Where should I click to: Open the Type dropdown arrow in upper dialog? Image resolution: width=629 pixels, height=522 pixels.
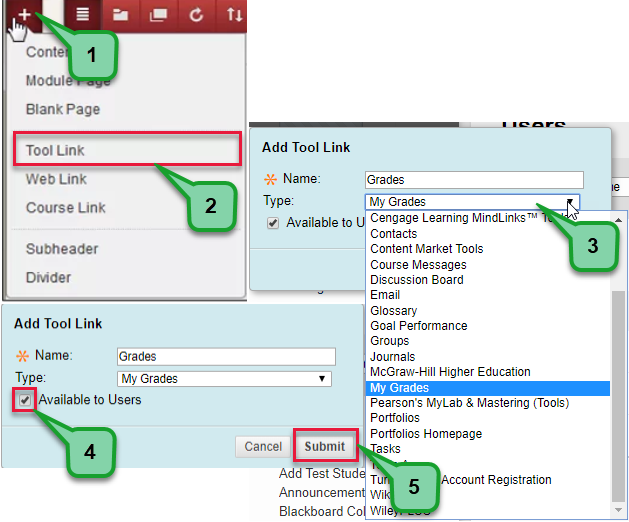[x=570, y=202]
